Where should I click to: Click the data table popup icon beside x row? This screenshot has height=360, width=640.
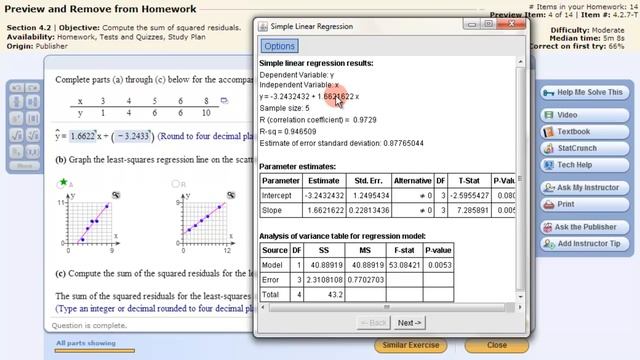(x=224, y=100)
